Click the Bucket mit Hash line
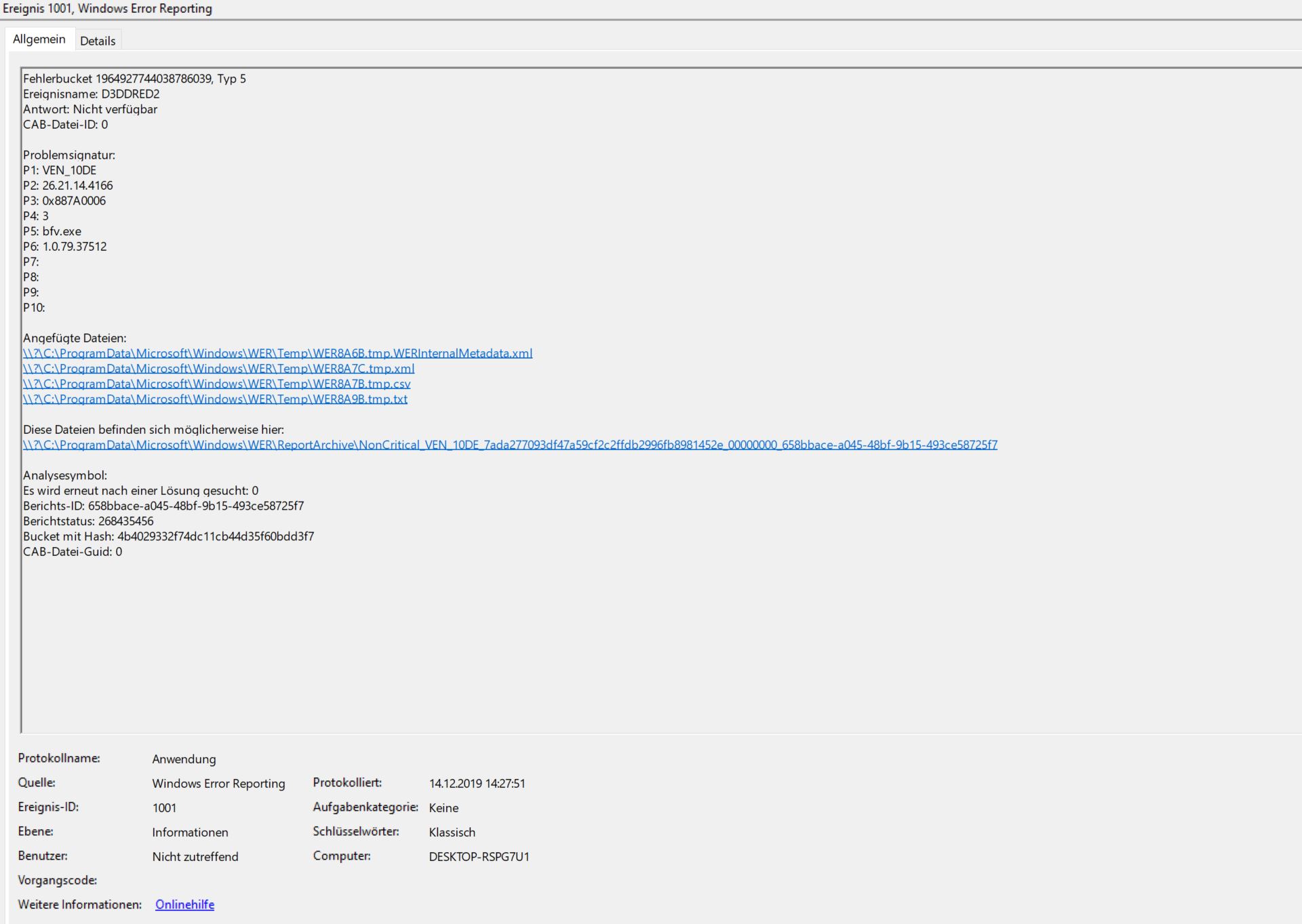The height and width of the screenshot is (924, 1302). pos(168,536)
